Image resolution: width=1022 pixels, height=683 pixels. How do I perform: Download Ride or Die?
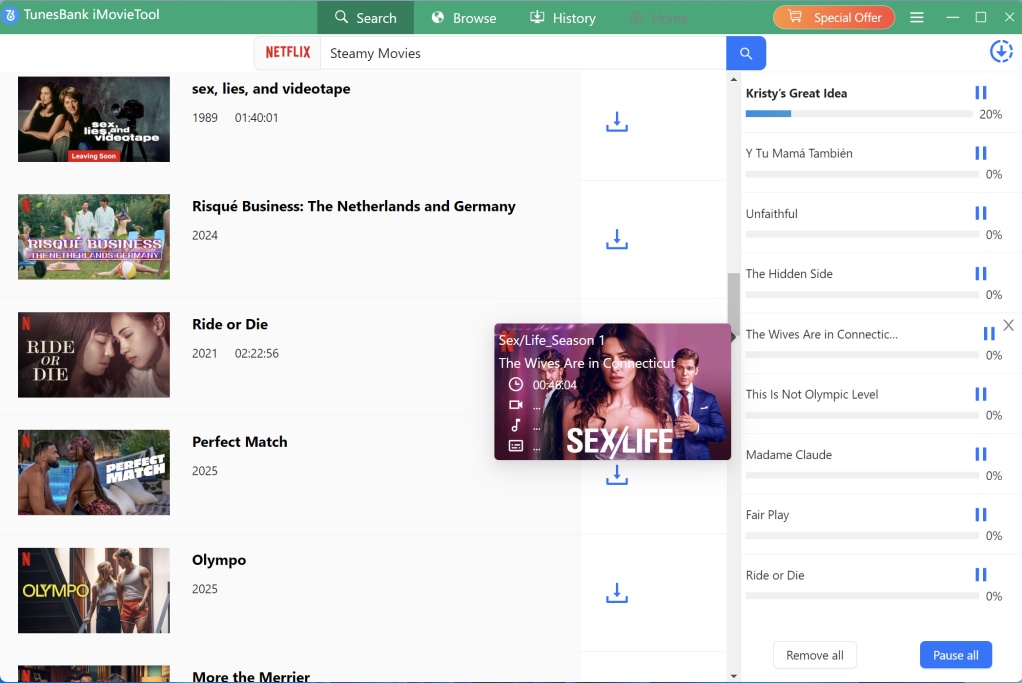(616, 357)
